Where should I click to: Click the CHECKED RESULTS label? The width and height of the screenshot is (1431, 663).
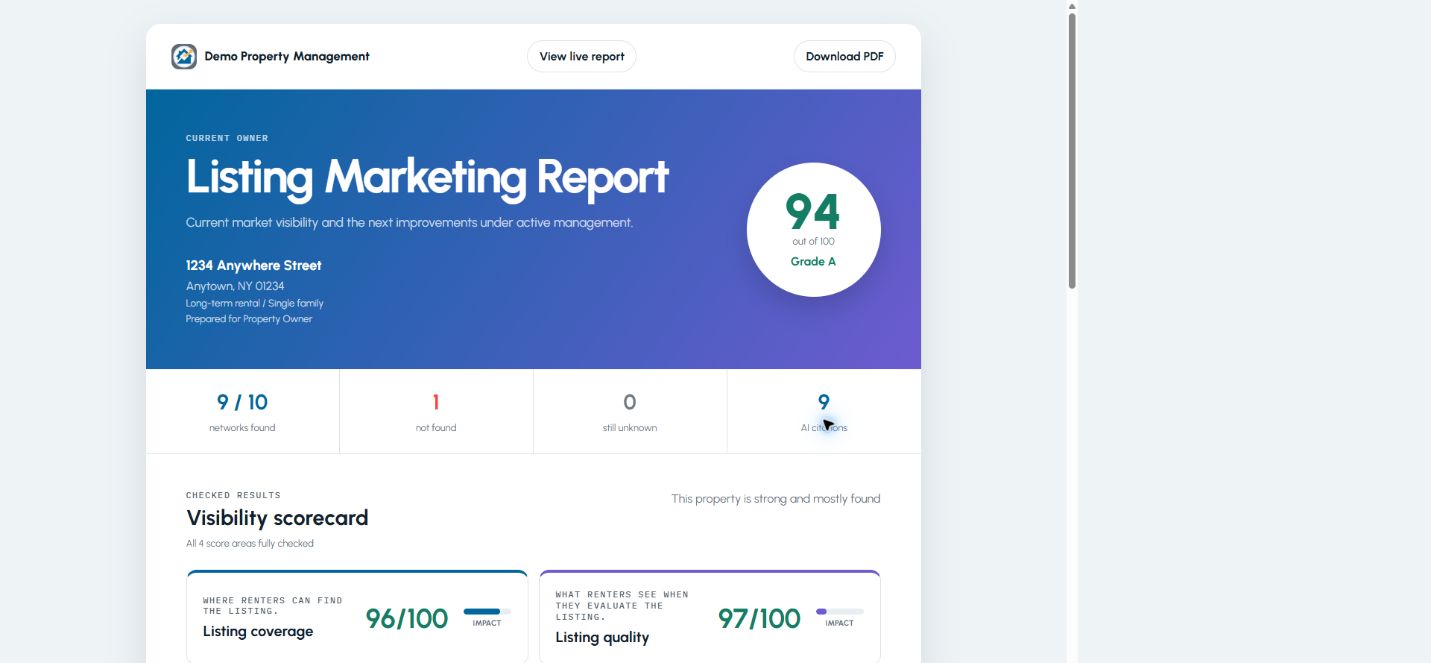[x=233, y=495]
